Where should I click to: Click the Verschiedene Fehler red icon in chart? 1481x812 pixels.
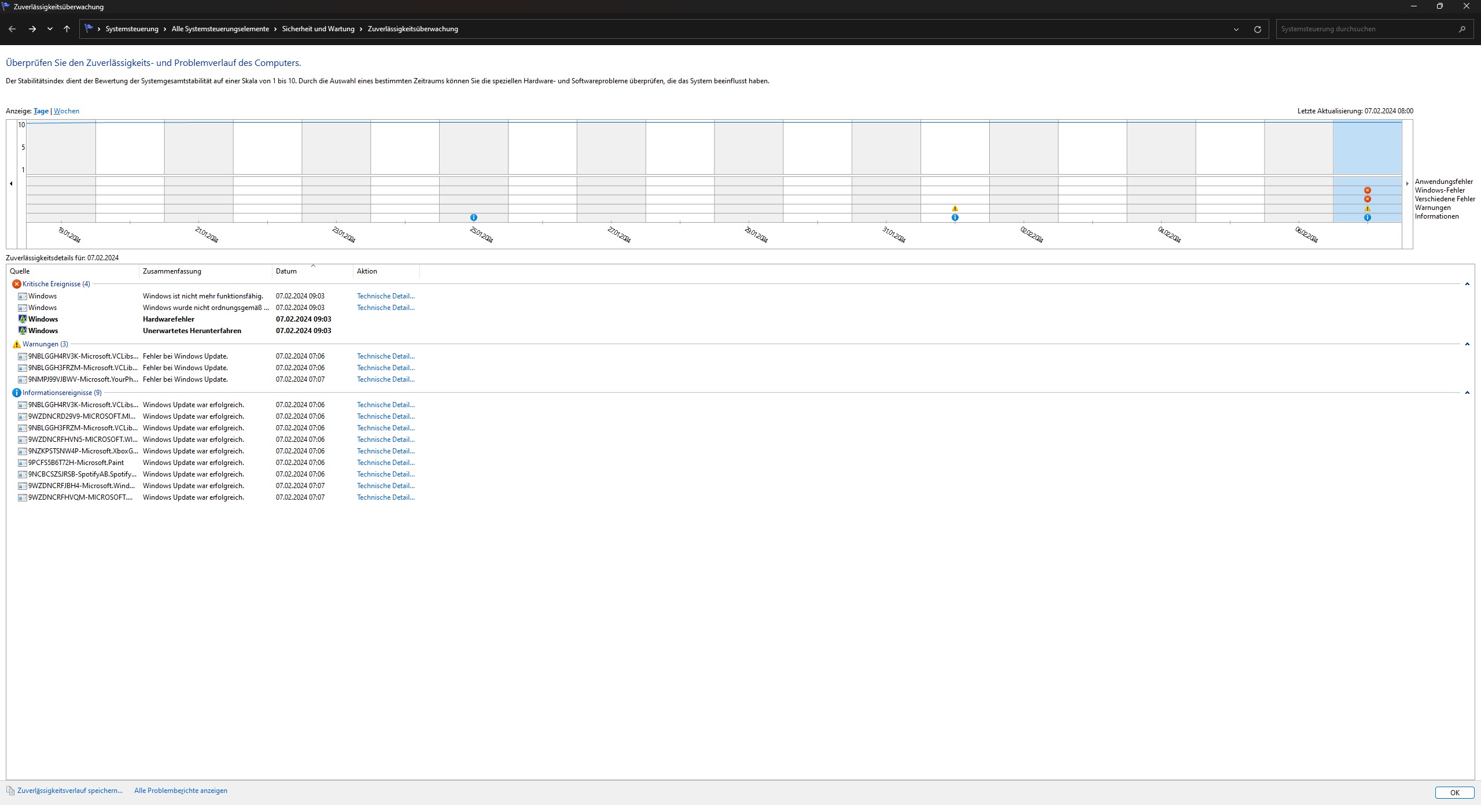1367,199
